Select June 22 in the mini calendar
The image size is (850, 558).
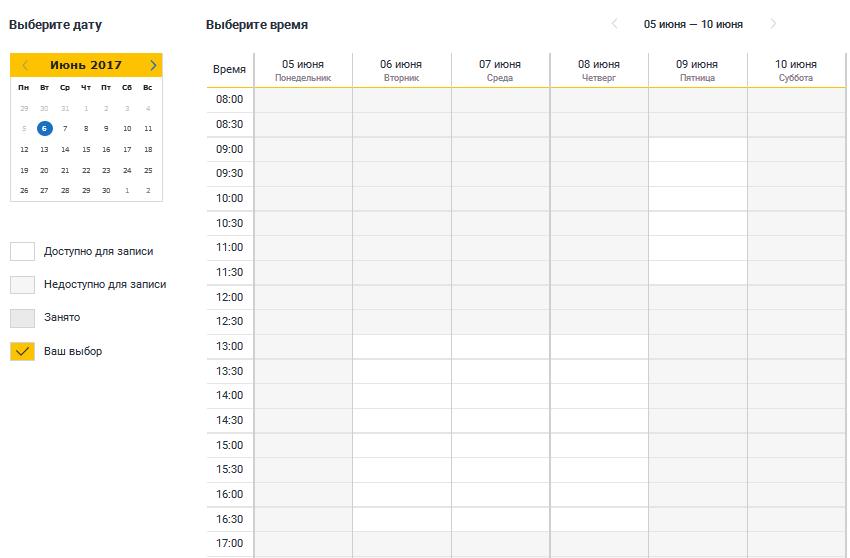pos(86,170)
